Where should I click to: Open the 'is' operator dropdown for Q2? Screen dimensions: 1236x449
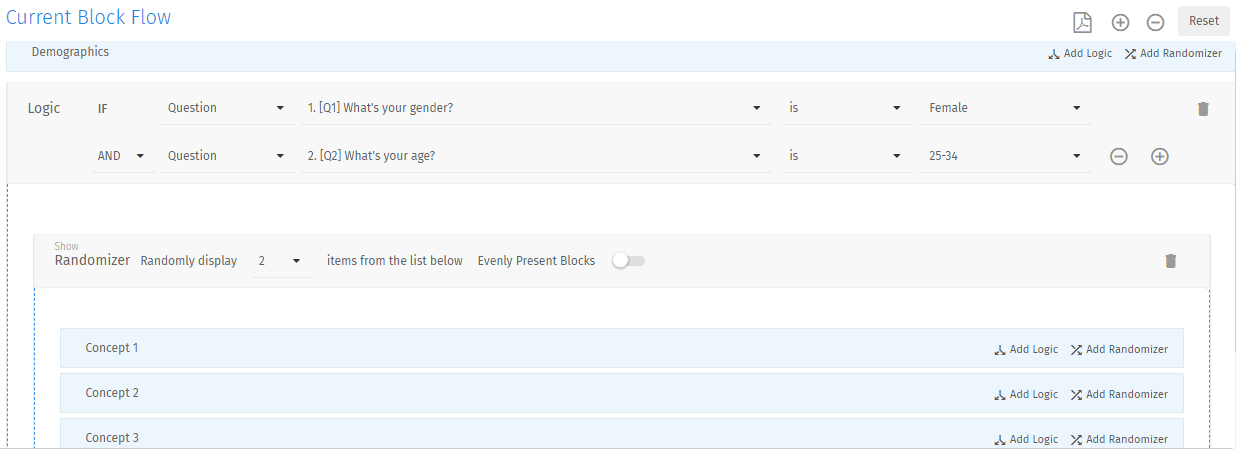pyautogui.click(x=846, y=156)
